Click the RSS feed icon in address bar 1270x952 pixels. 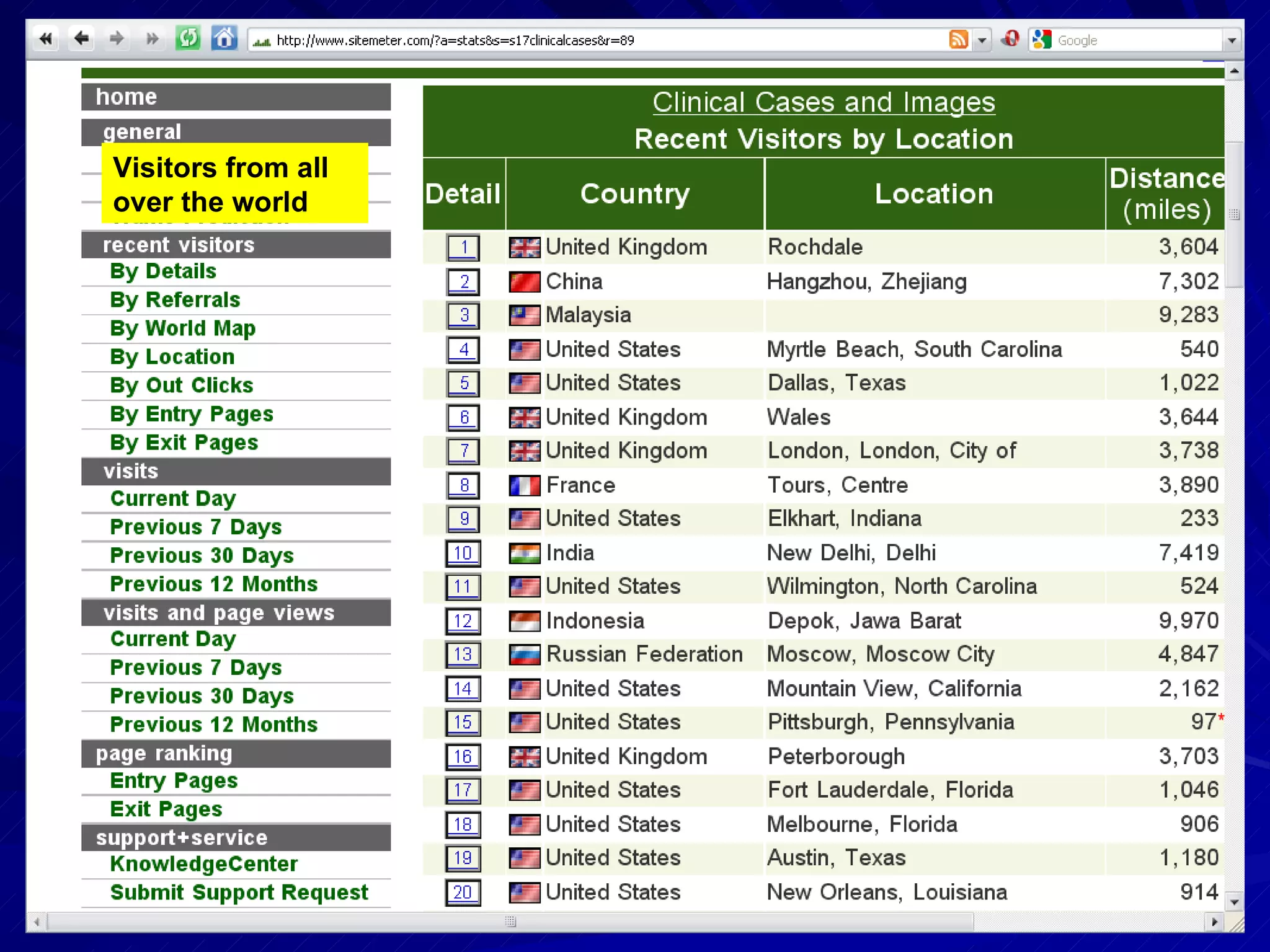pyautogui.click(x=959, y=40)
